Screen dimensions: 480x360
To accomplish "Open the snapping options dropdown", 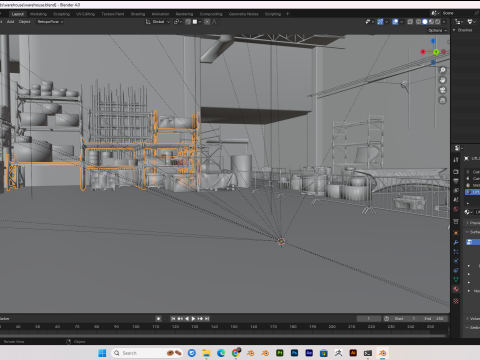I will pos(197,22).
